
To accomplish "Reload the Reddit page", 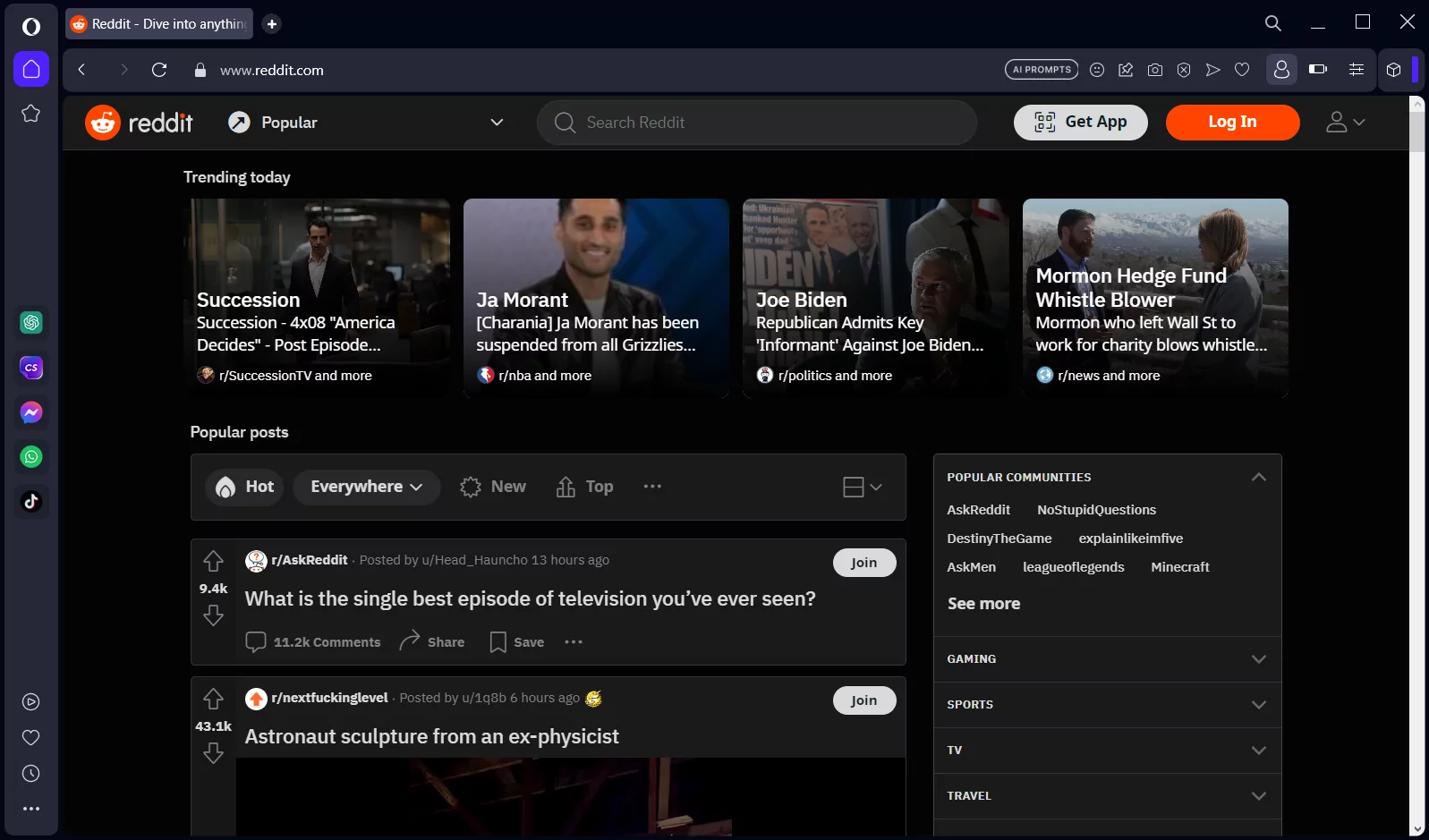I will coord(159,70).
